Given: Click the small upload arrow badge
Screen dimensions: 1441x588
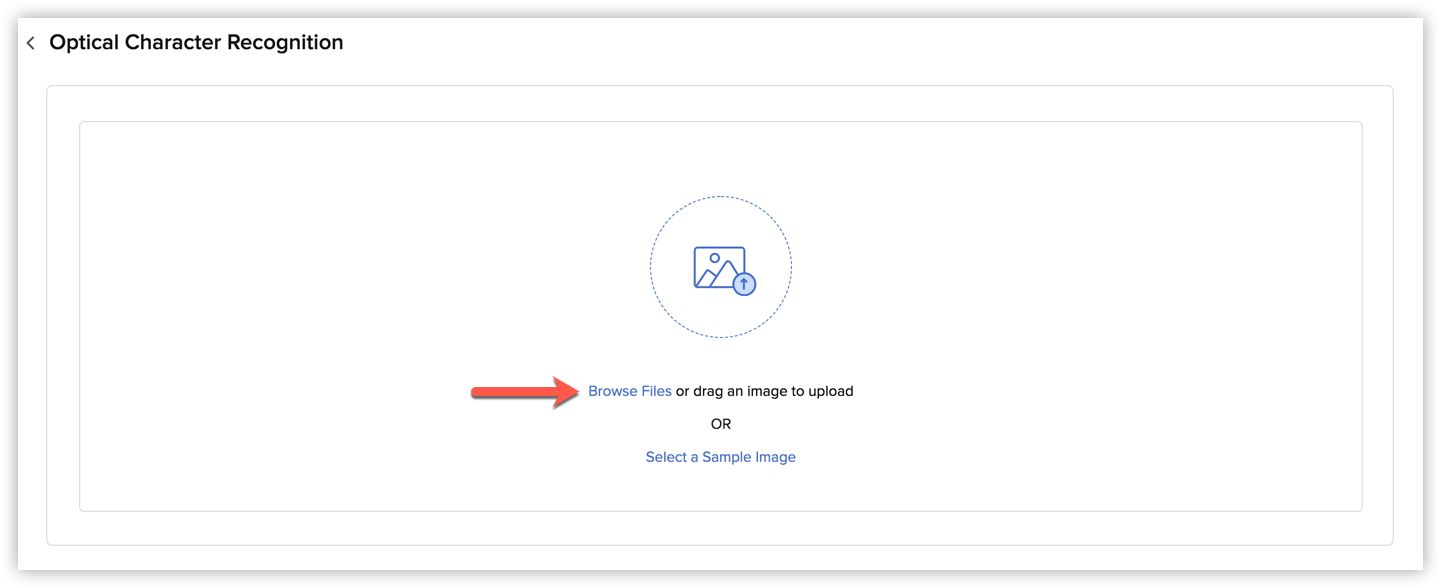Looking at the screenshot, I should [744, 284].
